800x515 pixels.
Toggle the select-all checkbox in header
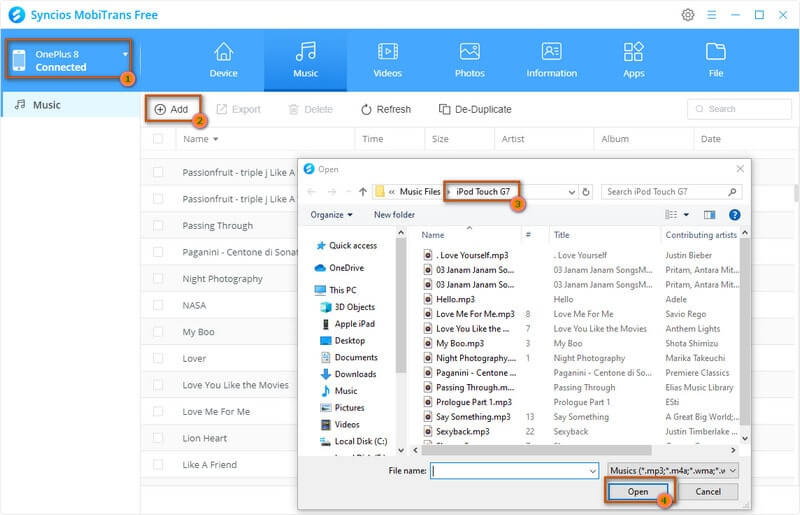pyautogui.click(x=158, y=139)
